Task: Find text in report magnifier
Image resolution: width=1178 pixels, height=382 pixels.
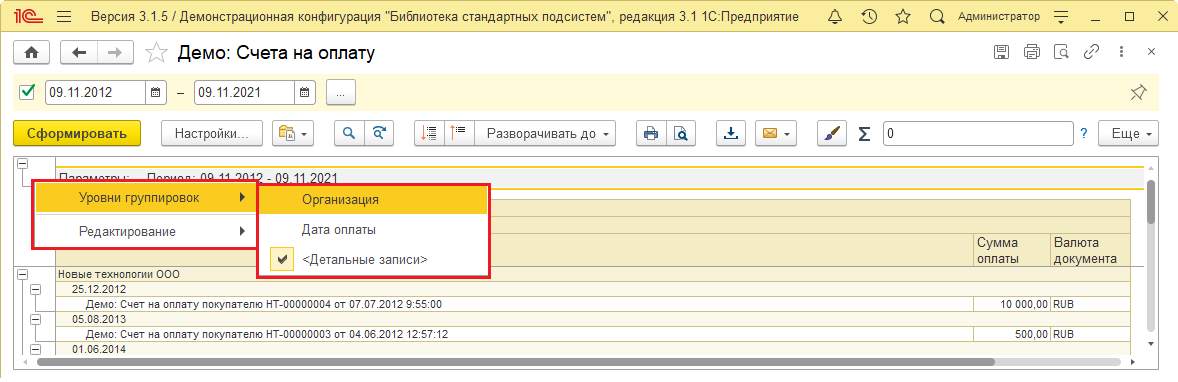Action: pos(349,133)
